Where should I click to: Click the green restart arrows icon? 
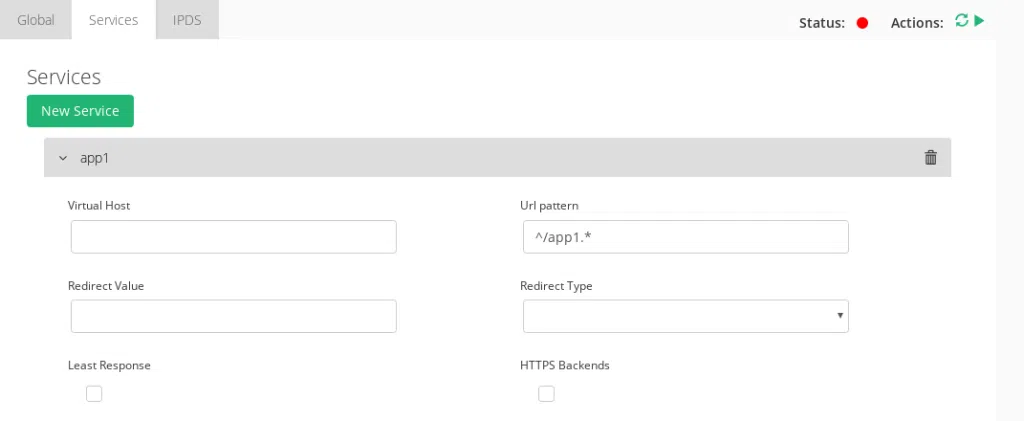pyautogui.click(x=962, y=21)
